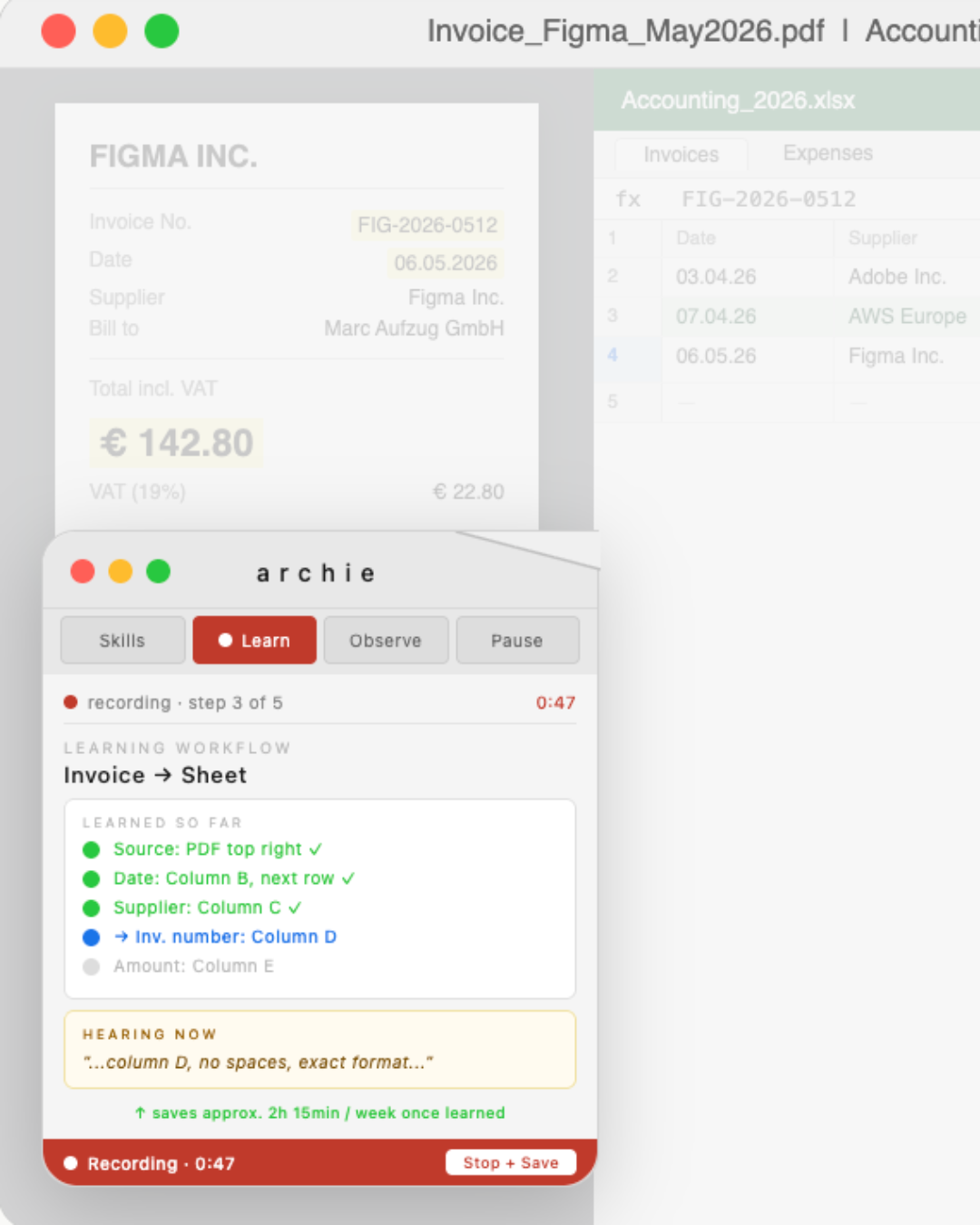The height and width of the screenshot is (1225, 980).
Task: Click the green dot beside Source item
Action: [91, 849]
